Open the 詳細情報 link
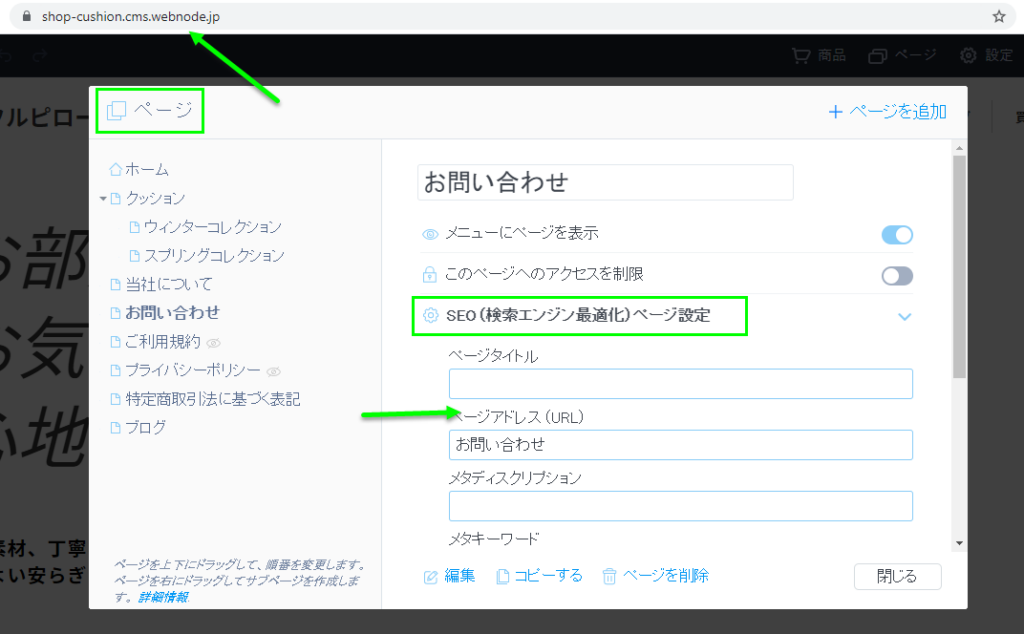The width and height of the screenshot is (1024, 634). coord(163,597)
